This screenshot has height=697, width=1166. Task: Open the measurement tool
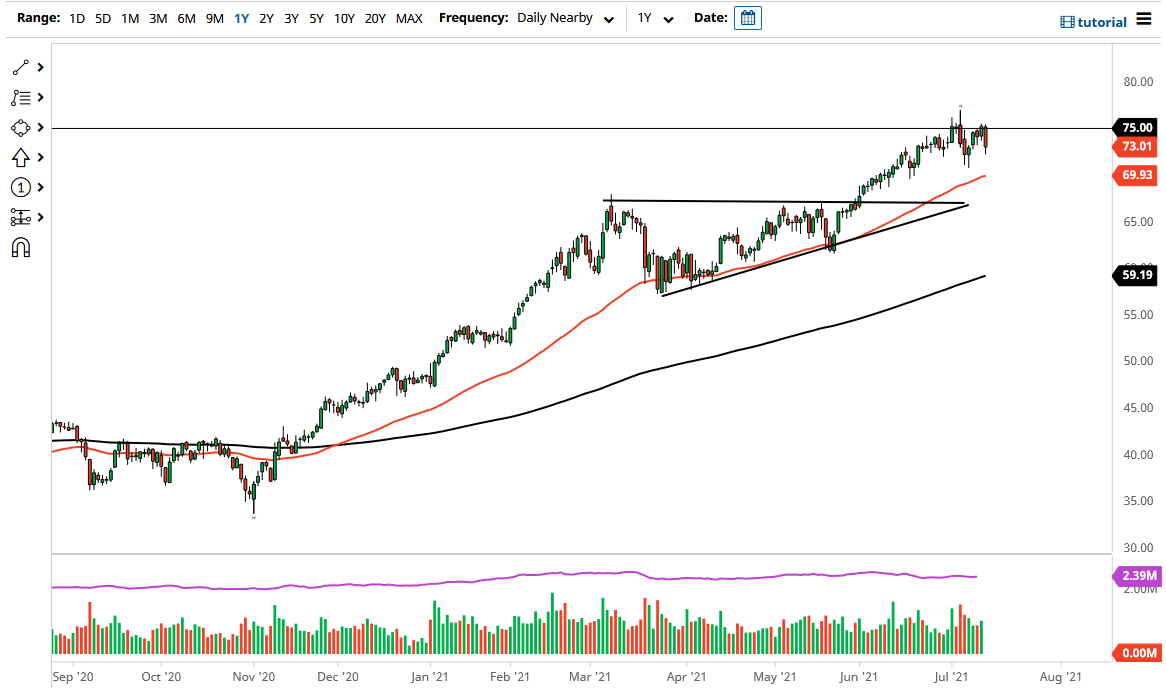(20, 217)
